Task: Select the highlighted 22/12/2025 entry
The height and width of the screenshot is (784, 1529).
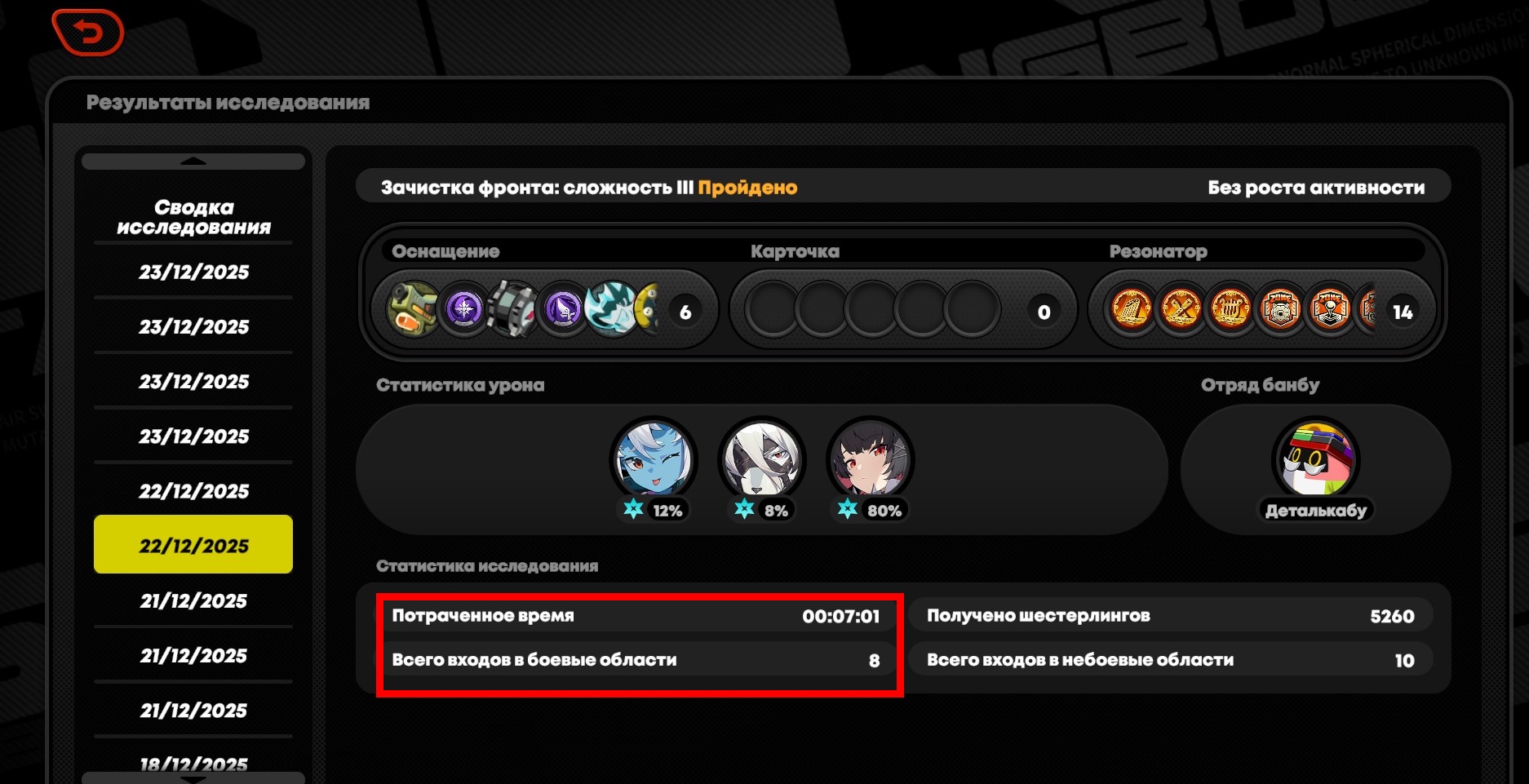Action: click(x=193, y=544)
